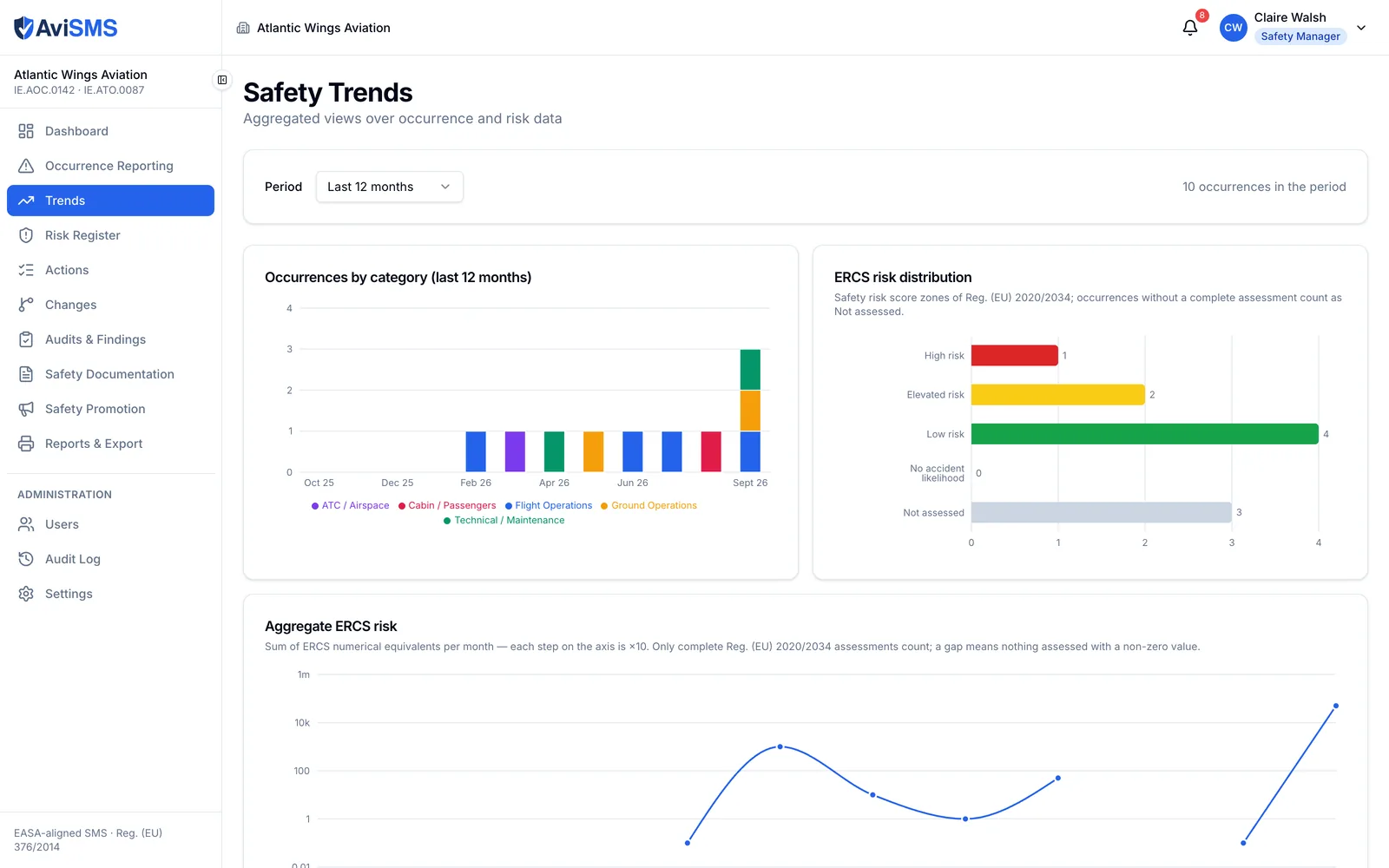Click the Safety Documentation file icon

[x=26, y=374]
